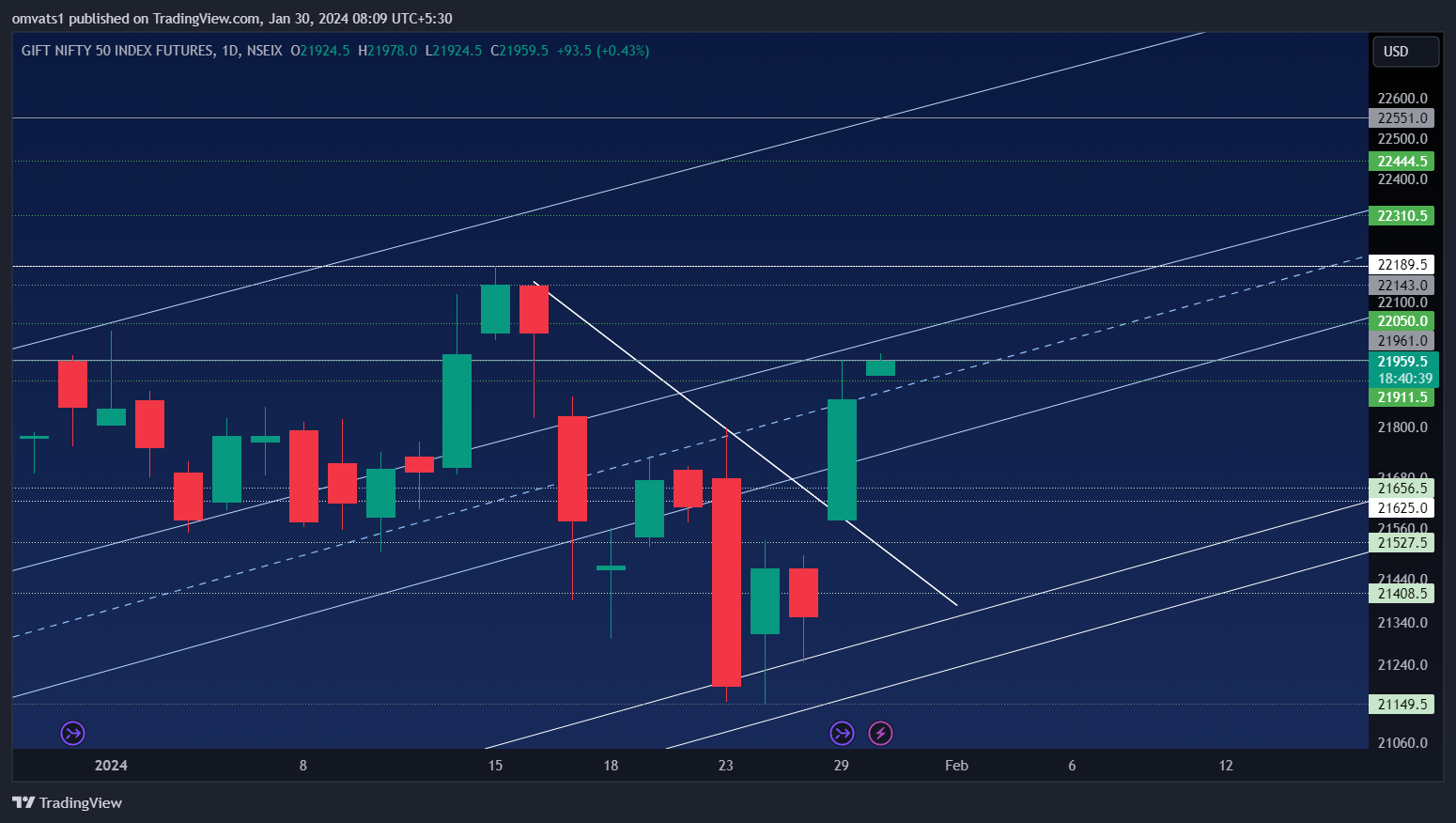Select the 21527.5 price label
Screen dimensions: 1456x823
pos(1402,543)
